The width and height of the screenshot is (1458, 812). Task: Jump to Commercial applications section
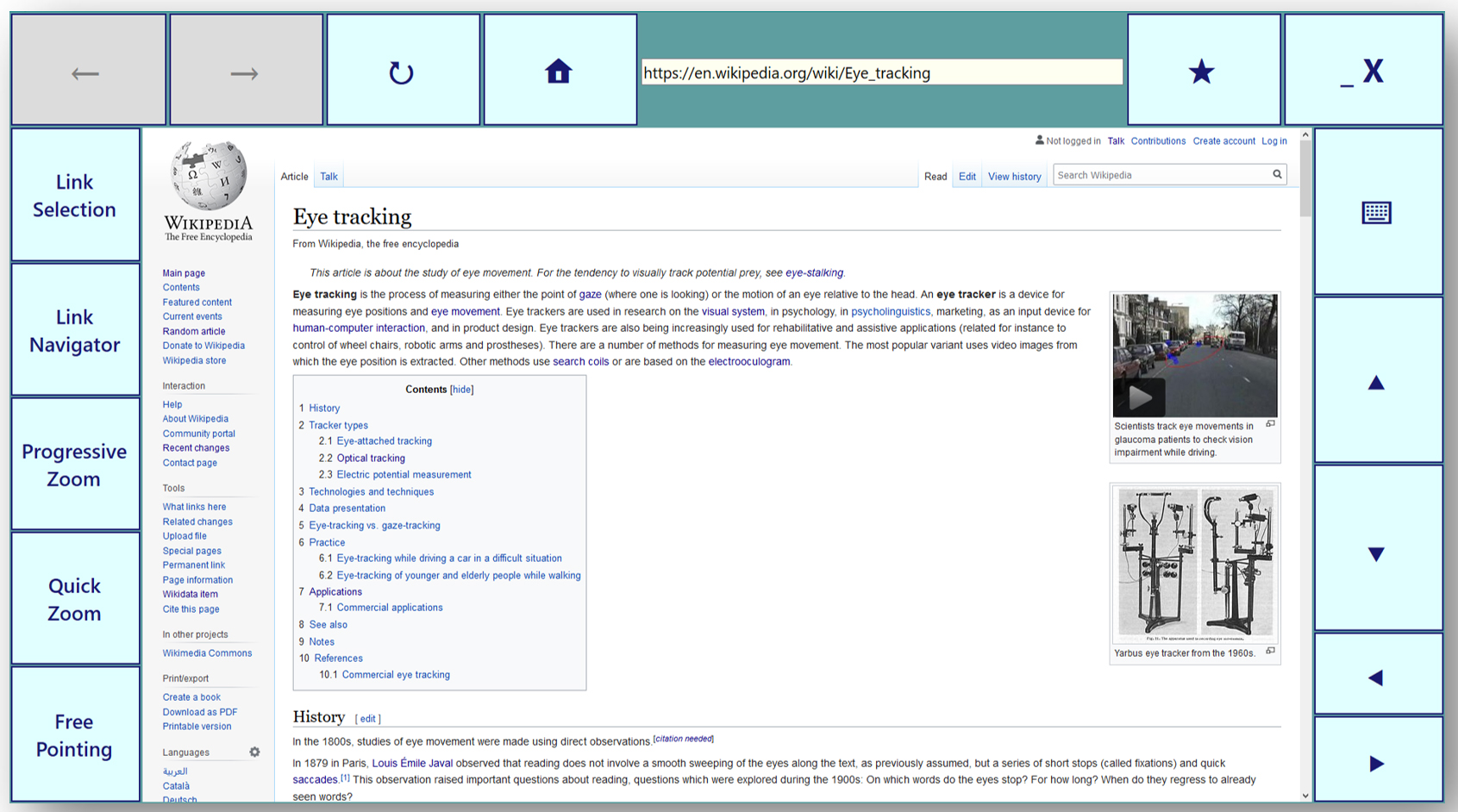tap(390, 608)
